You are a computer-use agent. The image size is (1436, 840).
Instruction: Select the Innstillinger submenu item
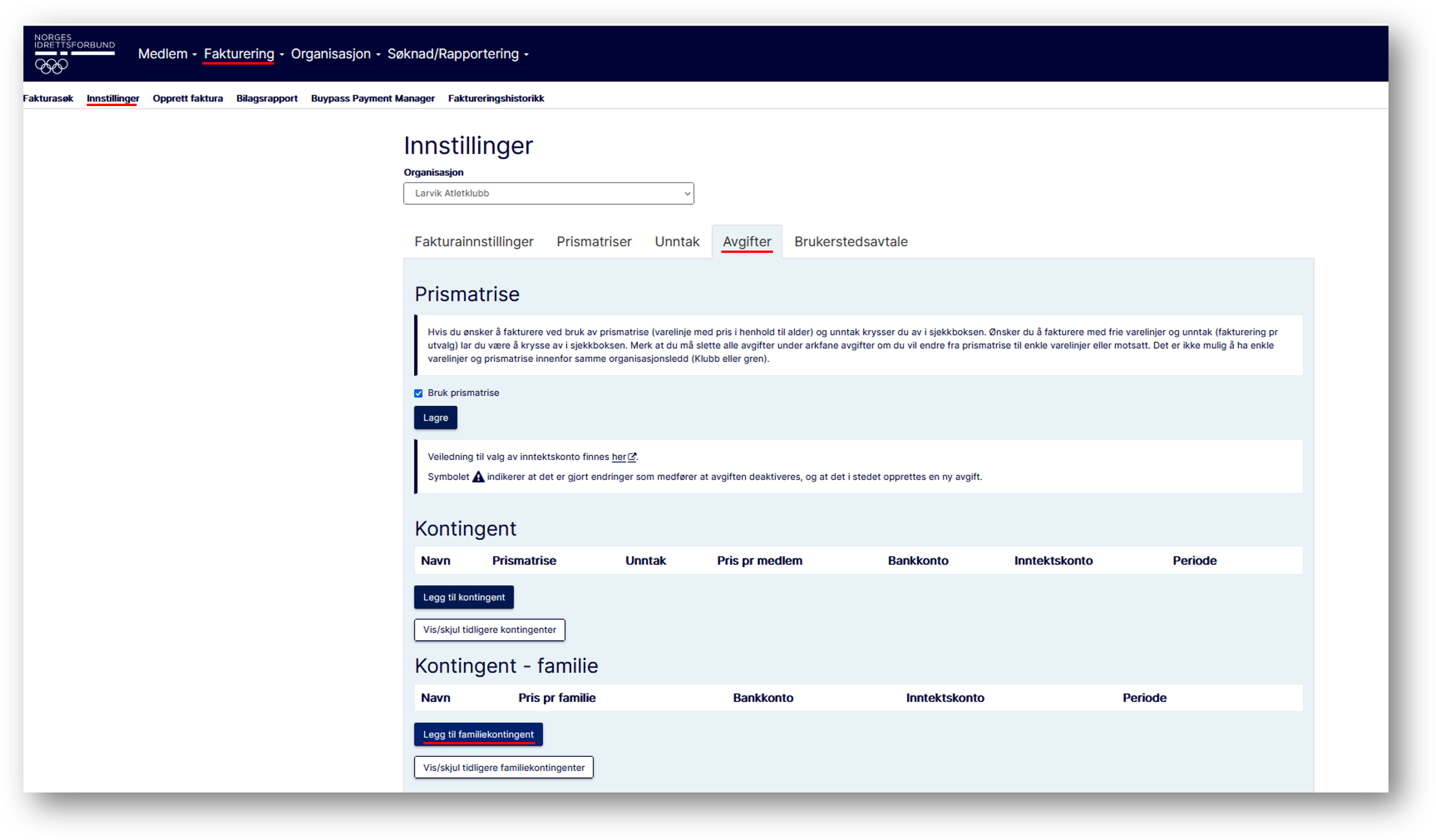click(x=113, y=99)
